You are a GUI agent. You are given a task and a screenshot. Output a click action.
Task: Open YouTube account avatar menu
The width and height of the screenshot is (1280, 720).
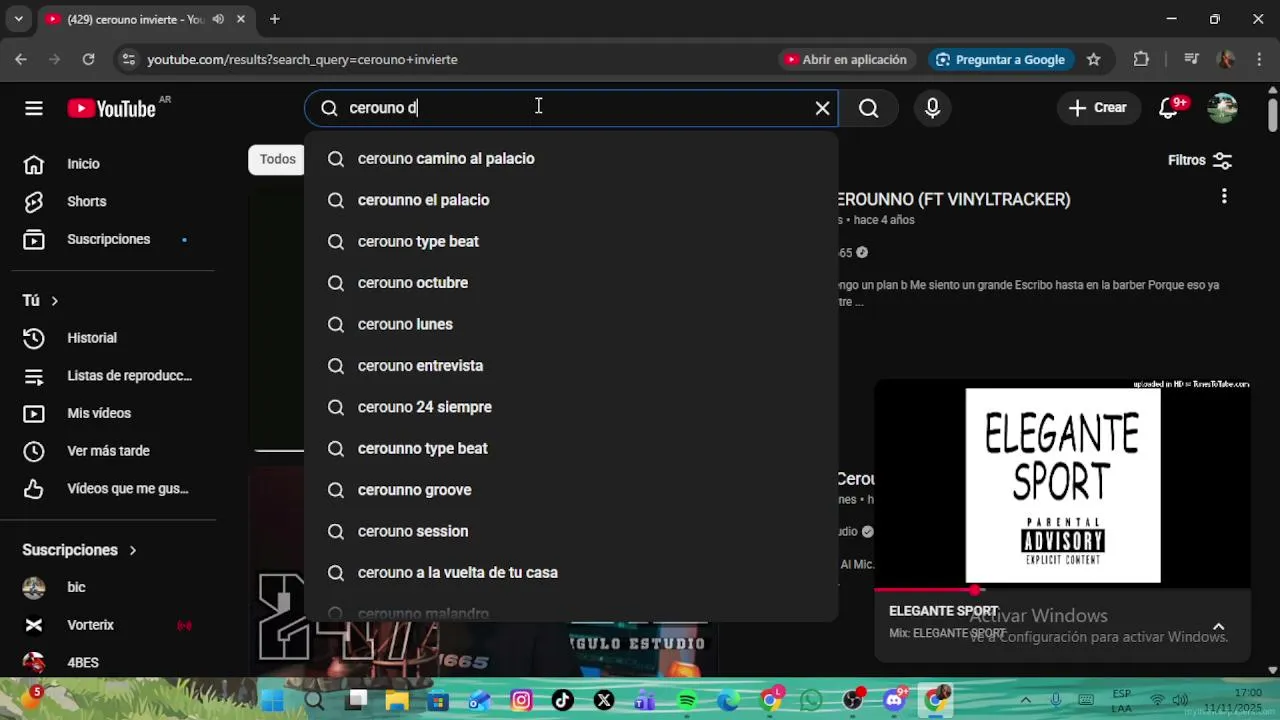[1222, 108]
